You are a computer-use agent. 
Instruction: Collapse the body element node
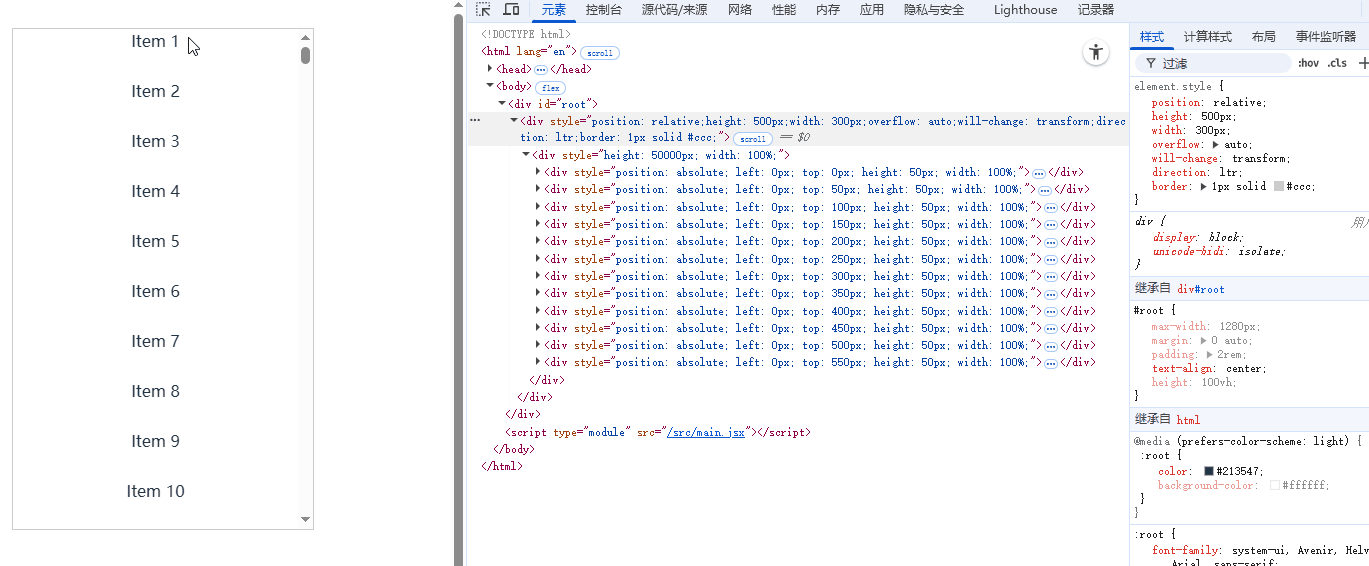point(490,86)
